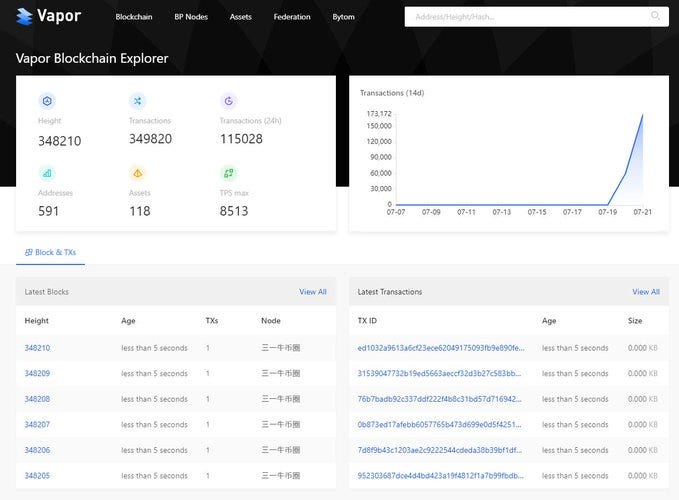Click the 07-19 chart axis label
This screenshot has width=679, height=500.
607,212
